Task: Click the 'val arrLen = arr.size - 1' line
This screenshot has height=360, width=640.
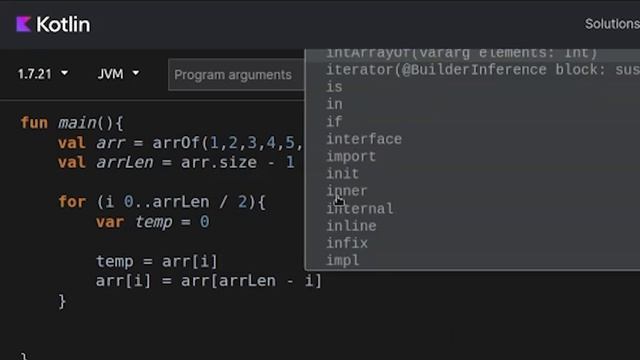Action: tap(176, 162)
